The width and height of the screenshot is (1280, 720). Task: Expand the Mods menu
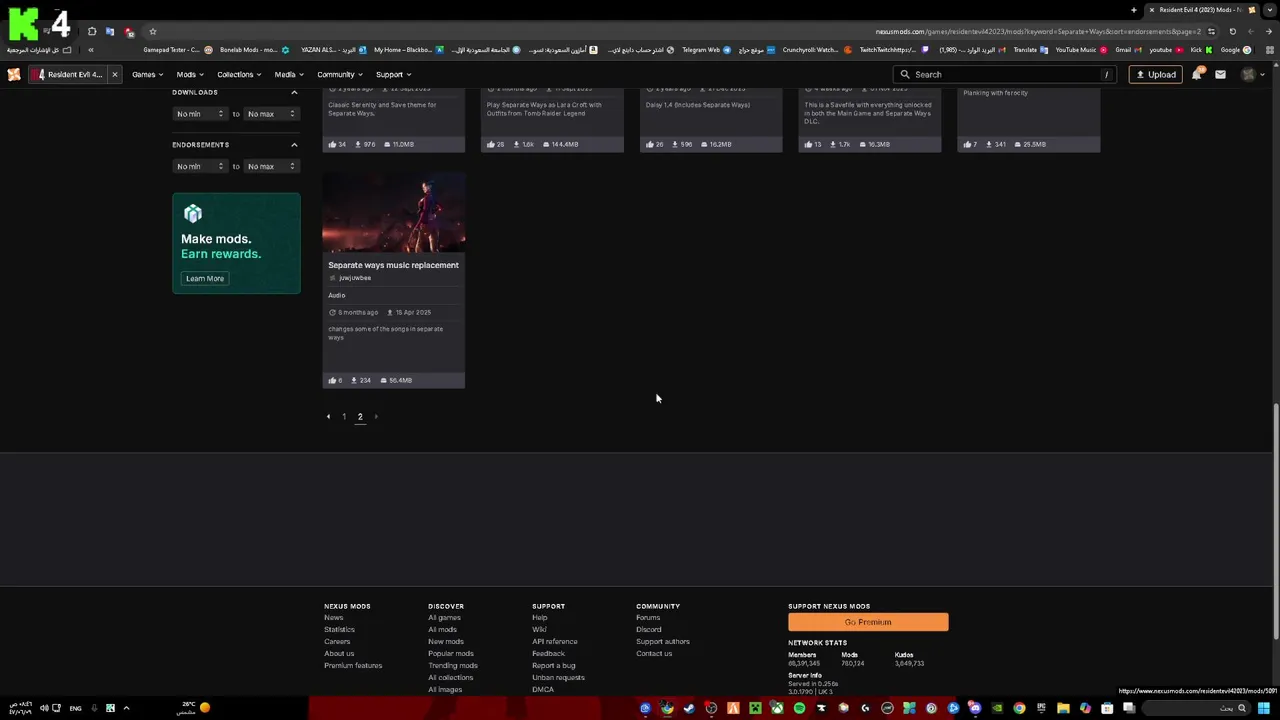[x=190, y=74]
